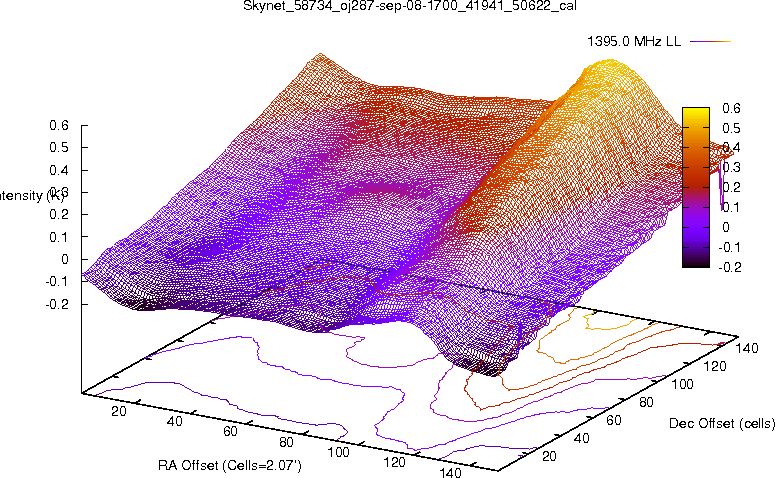This screenshot has height=478, width=775.
Task: Select the legend entry '1395.0 MHz LL'
Action: tap(634, 42)
